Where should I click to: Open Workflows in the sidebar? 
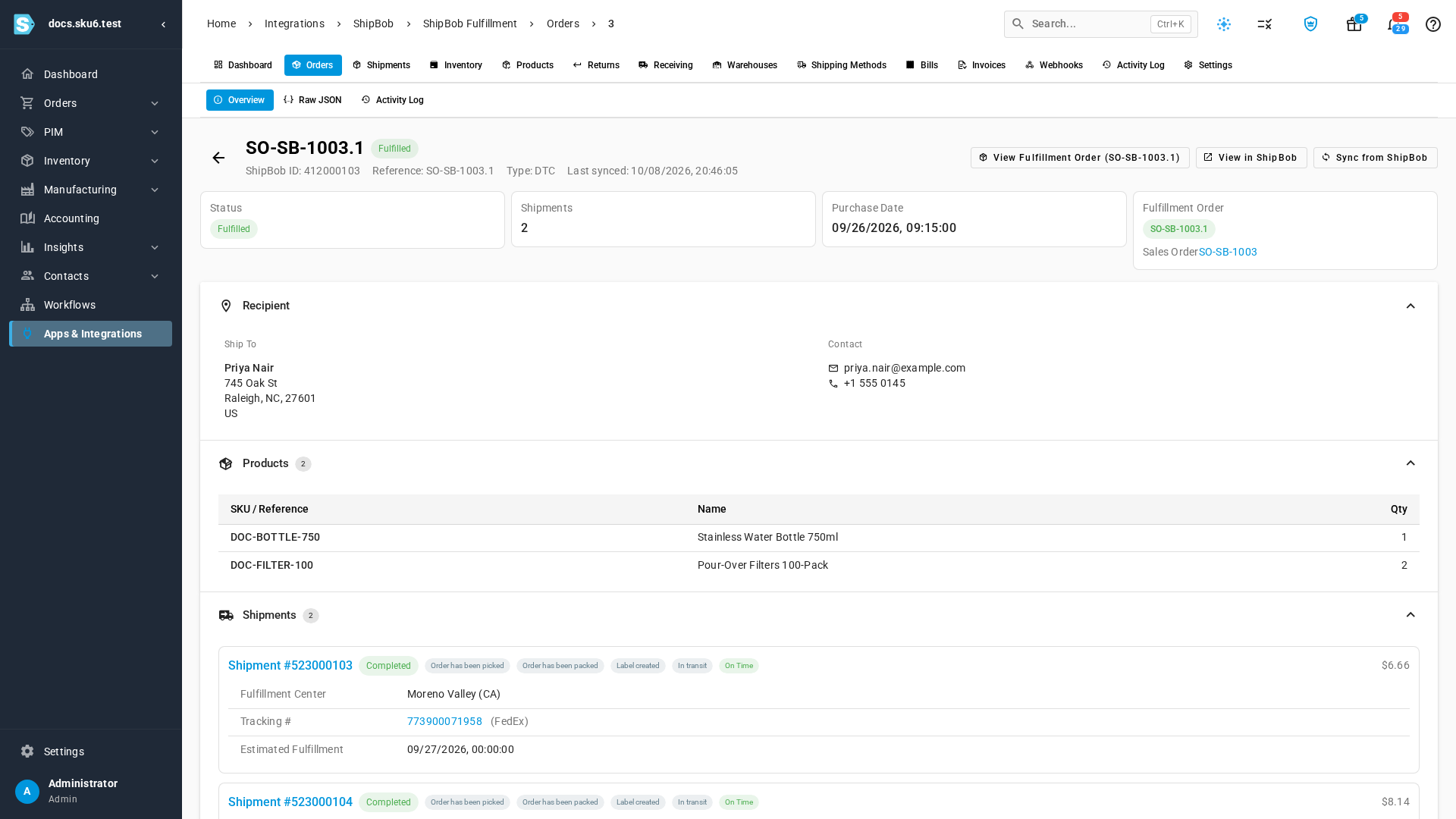pyautogui.click(x=90, y=305)
